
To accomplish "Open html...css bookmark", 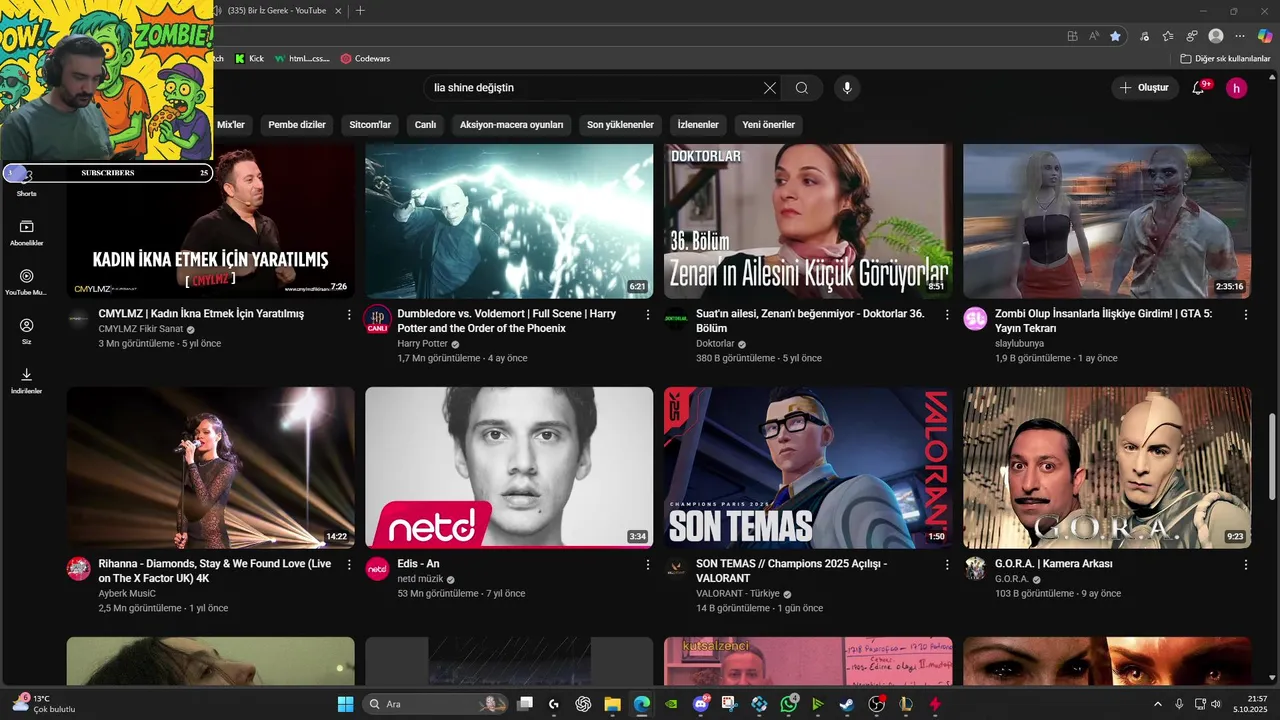I will [x=302, y=59].
